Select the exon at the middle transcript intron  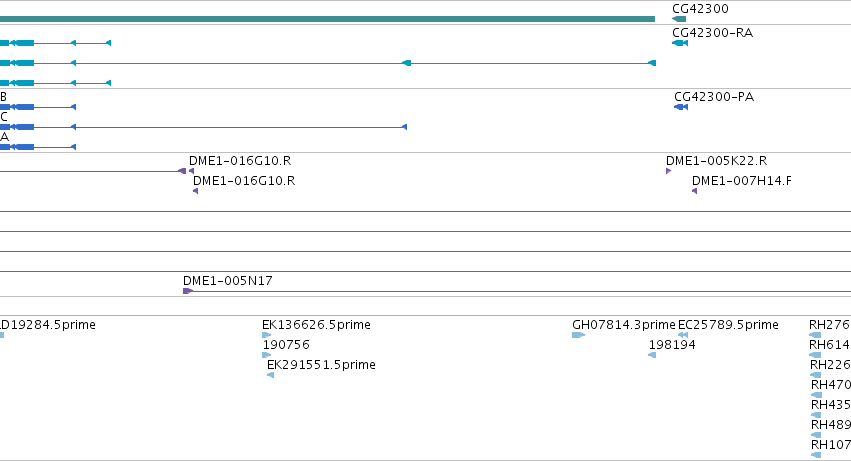coord(406,63)
